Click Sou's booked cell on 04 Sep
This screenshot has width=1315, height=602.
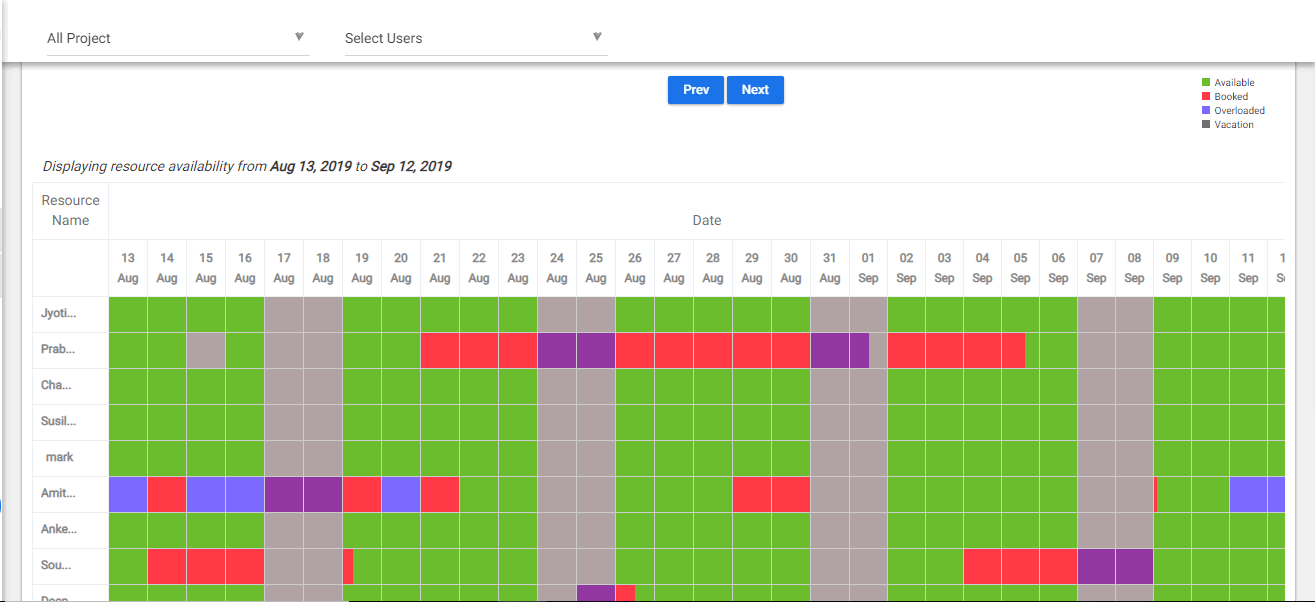982,566
